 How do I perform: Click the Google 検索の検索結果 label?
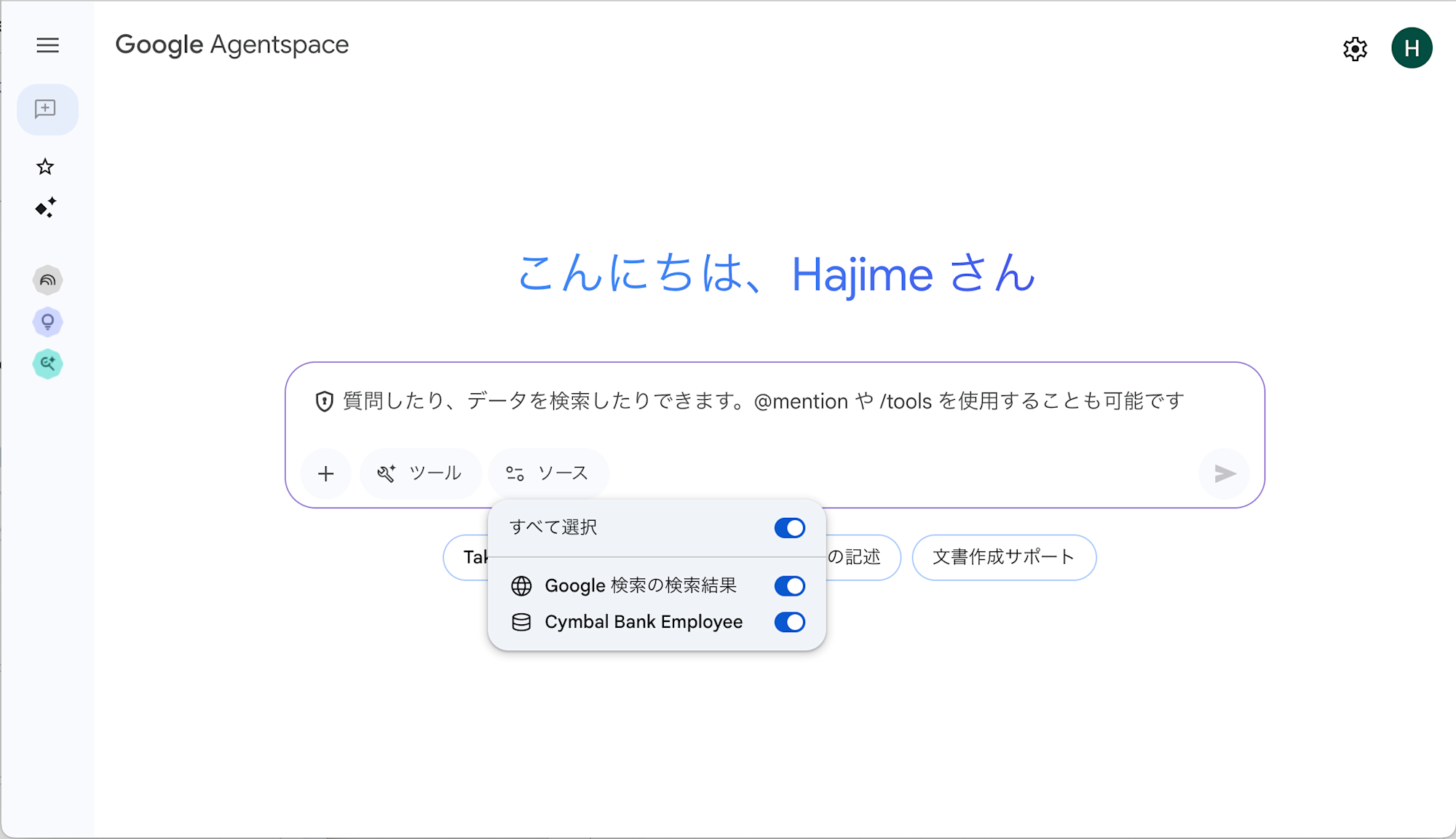tap(641, 586)
